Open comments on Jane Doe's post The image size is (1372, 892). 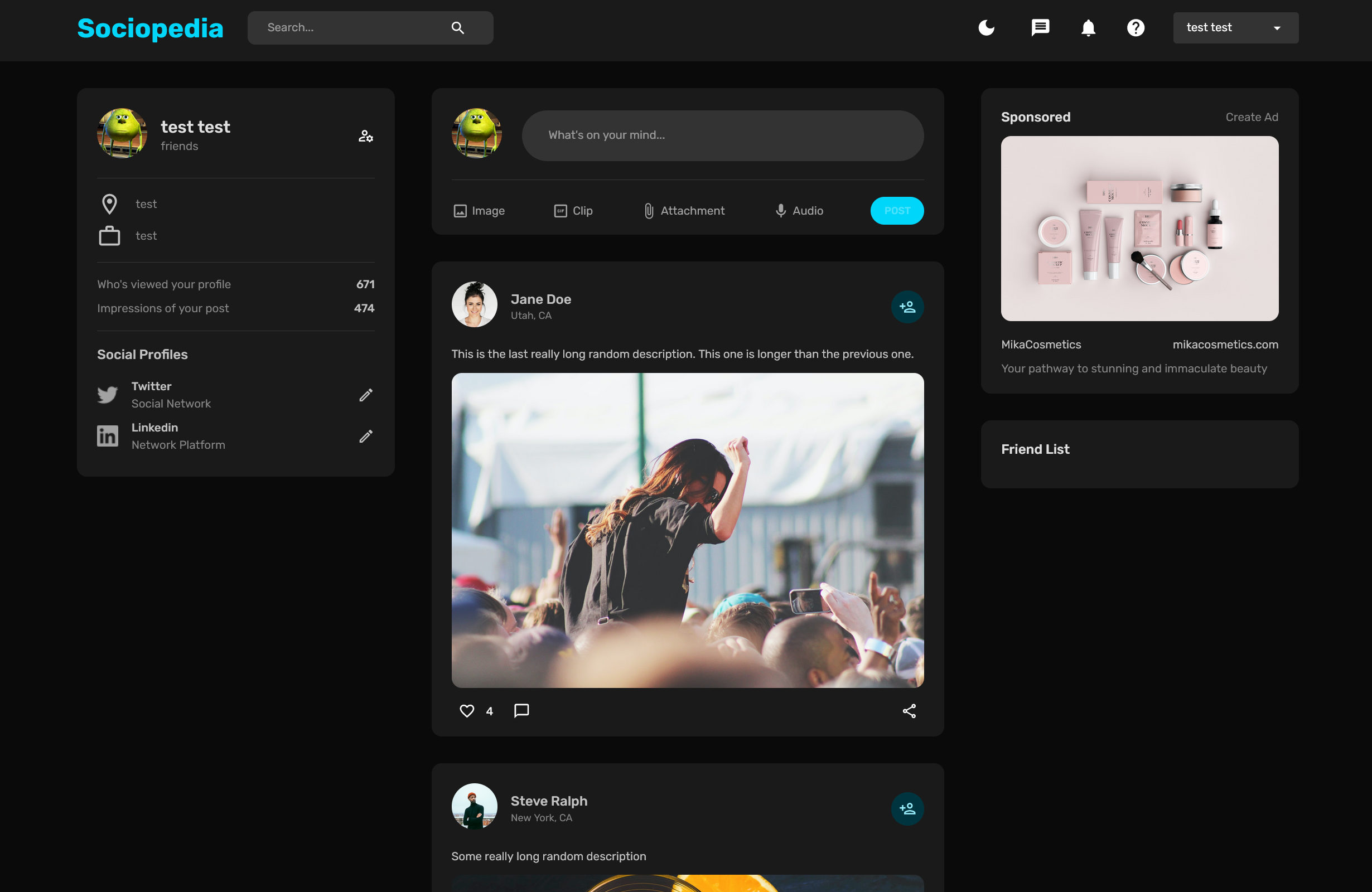click(x=521, y=711)
